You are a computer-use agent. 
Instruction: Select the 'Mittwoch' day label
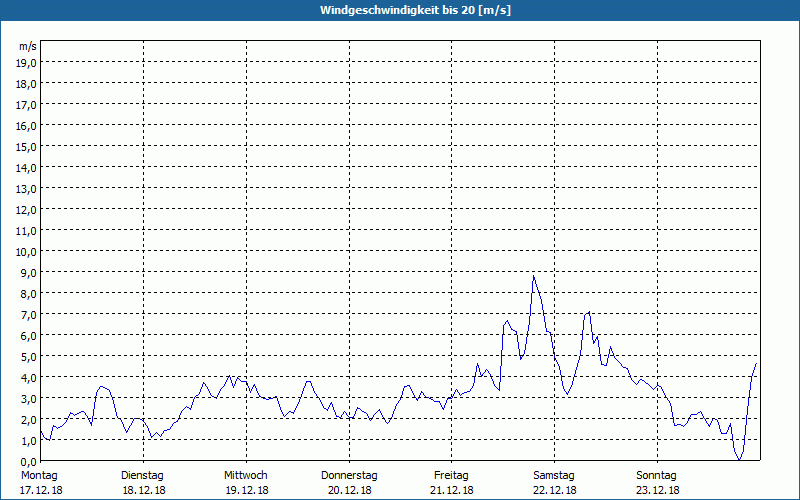245,476
